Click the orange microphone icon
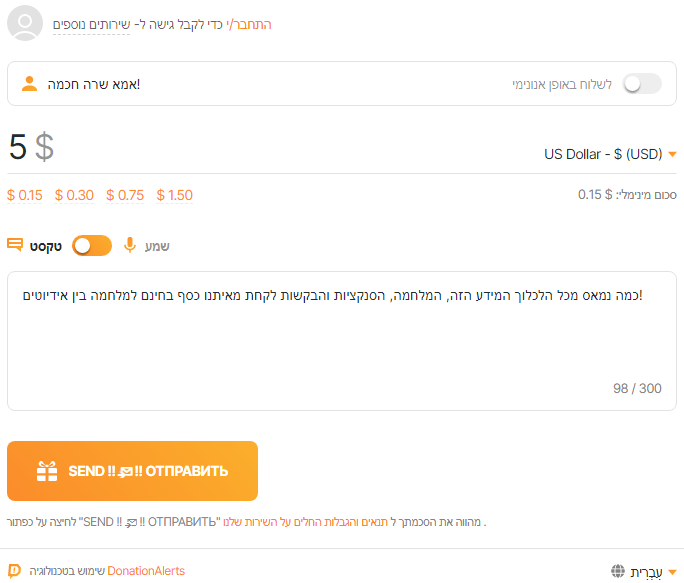This screenshot has height=583, width=684. (129, 245)
